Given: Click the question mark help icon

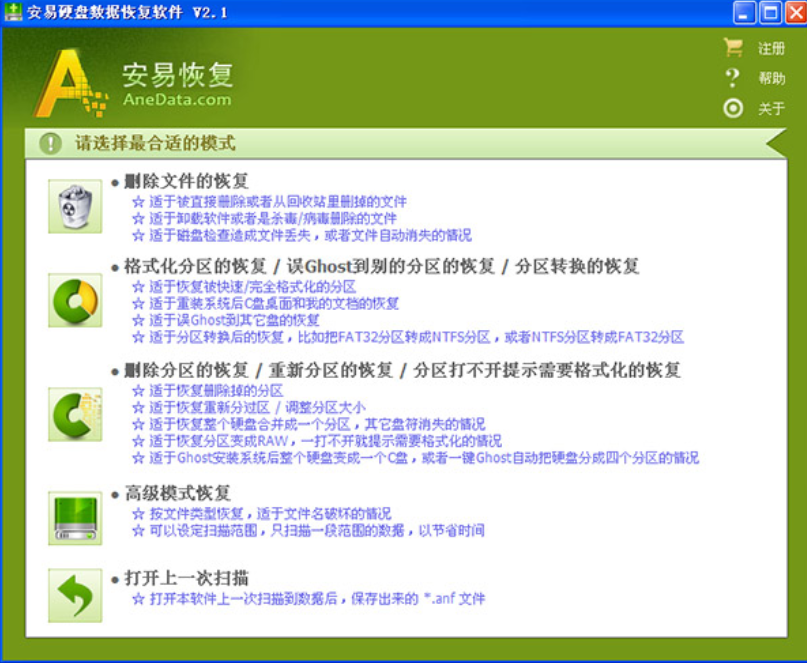Looking at the screenshot, I should point(732,78).
